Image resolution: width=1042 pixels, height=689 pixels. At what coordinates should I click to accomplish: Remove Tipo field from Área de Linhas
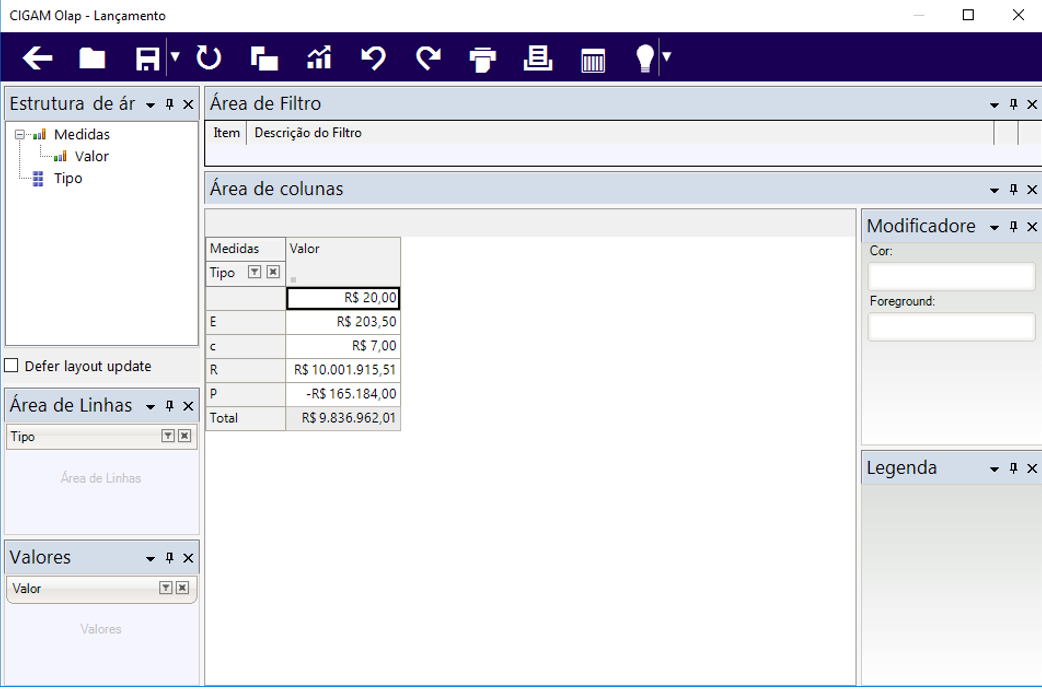[x=185, y=435]
